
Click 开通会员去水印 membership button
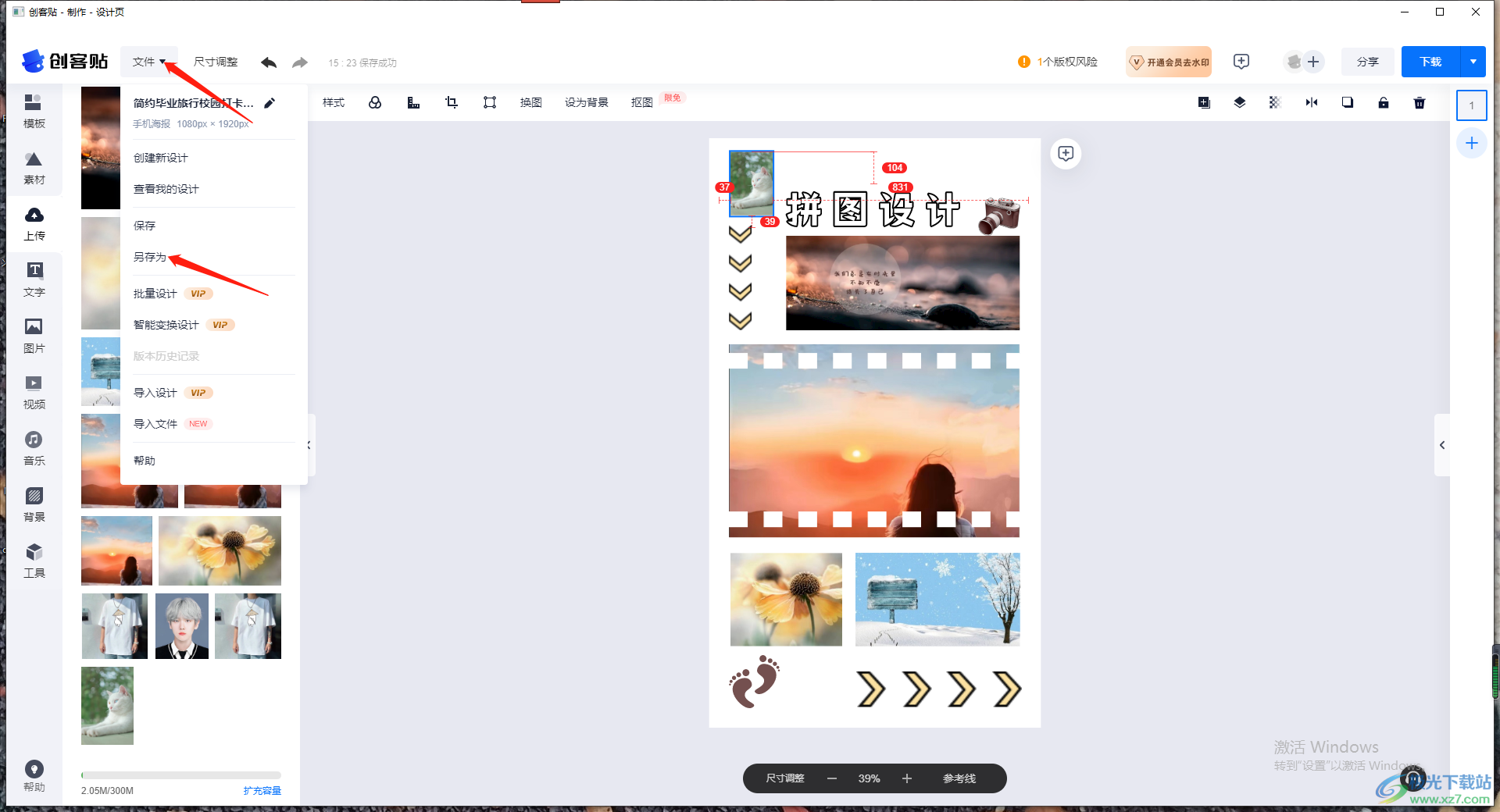pyautogui.click(x=1169, y=62)
